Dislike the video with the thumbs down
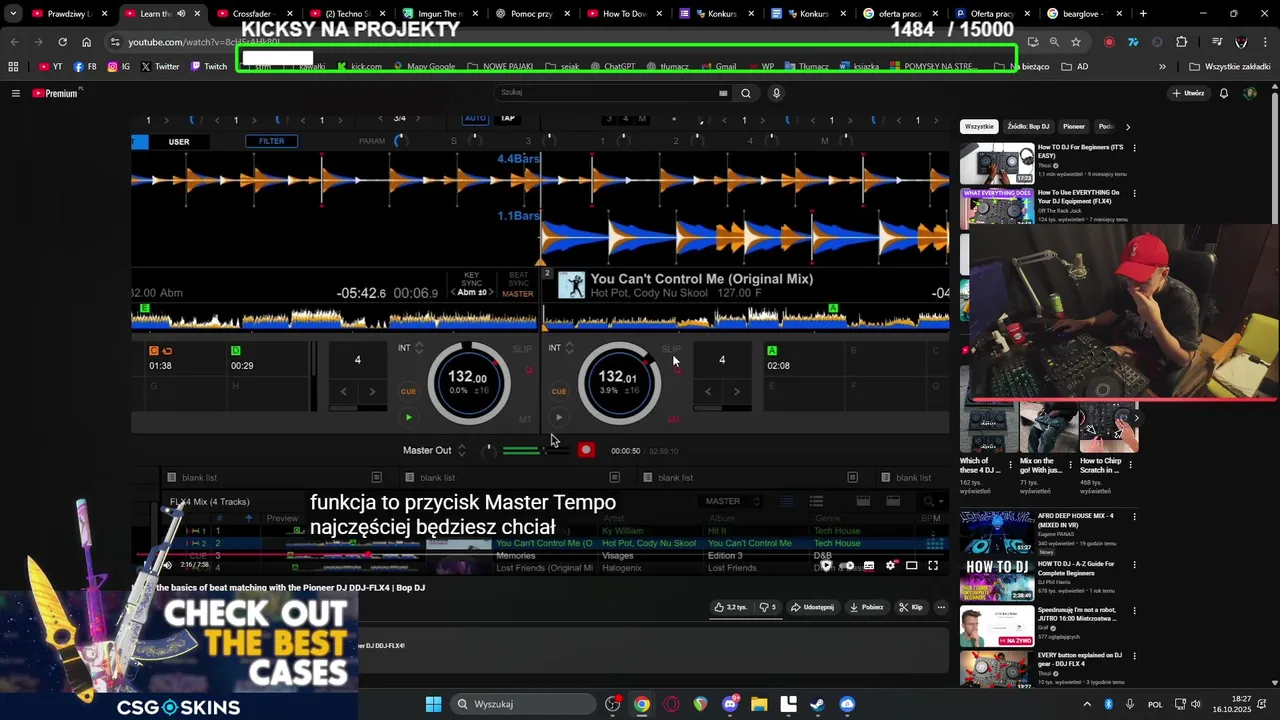The width and height of the screenshot is (1280, 720). pyautogui.click(x=767, y=607)
